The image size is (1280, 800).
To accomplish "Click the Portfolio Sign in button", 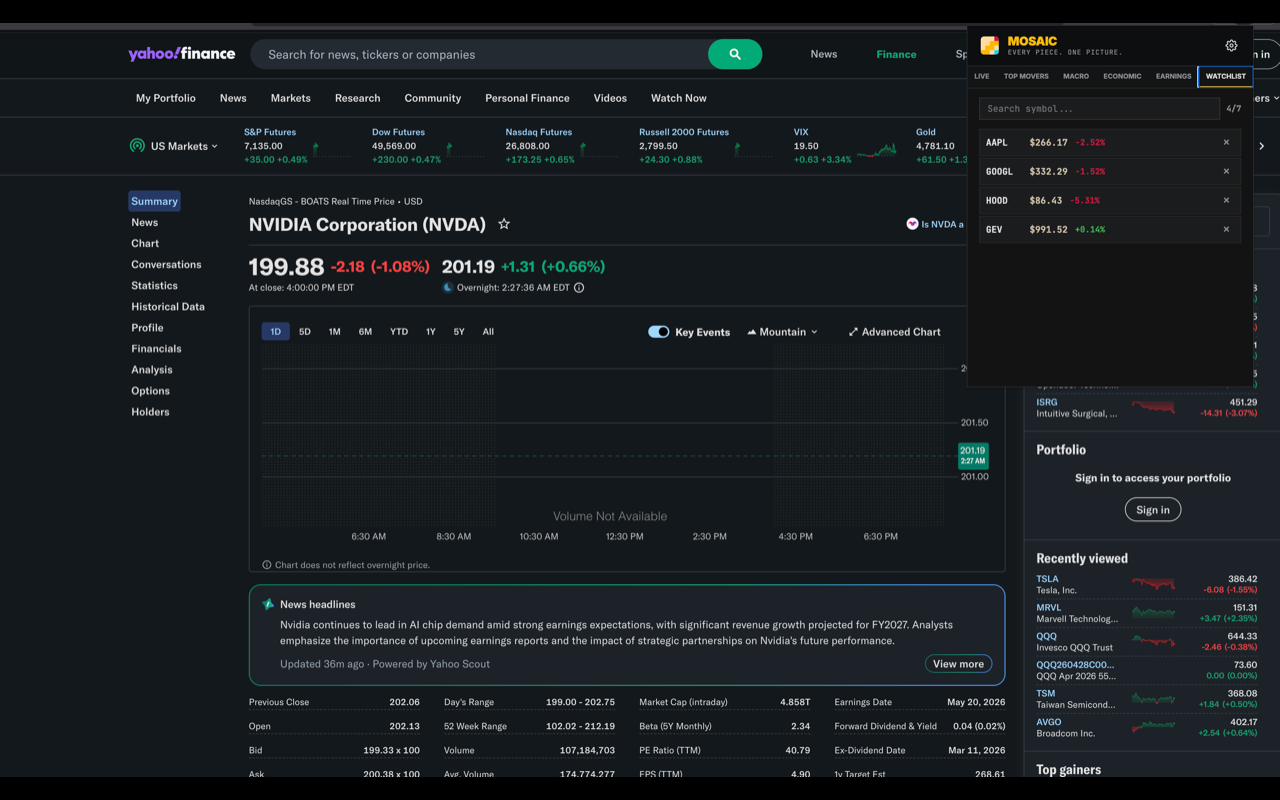I will tap(1153, 510).
